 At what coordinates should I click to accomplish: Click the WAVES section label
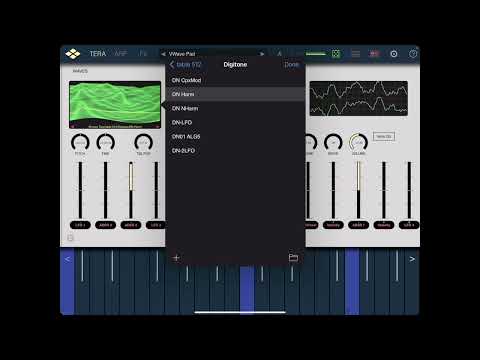[80, 71]
